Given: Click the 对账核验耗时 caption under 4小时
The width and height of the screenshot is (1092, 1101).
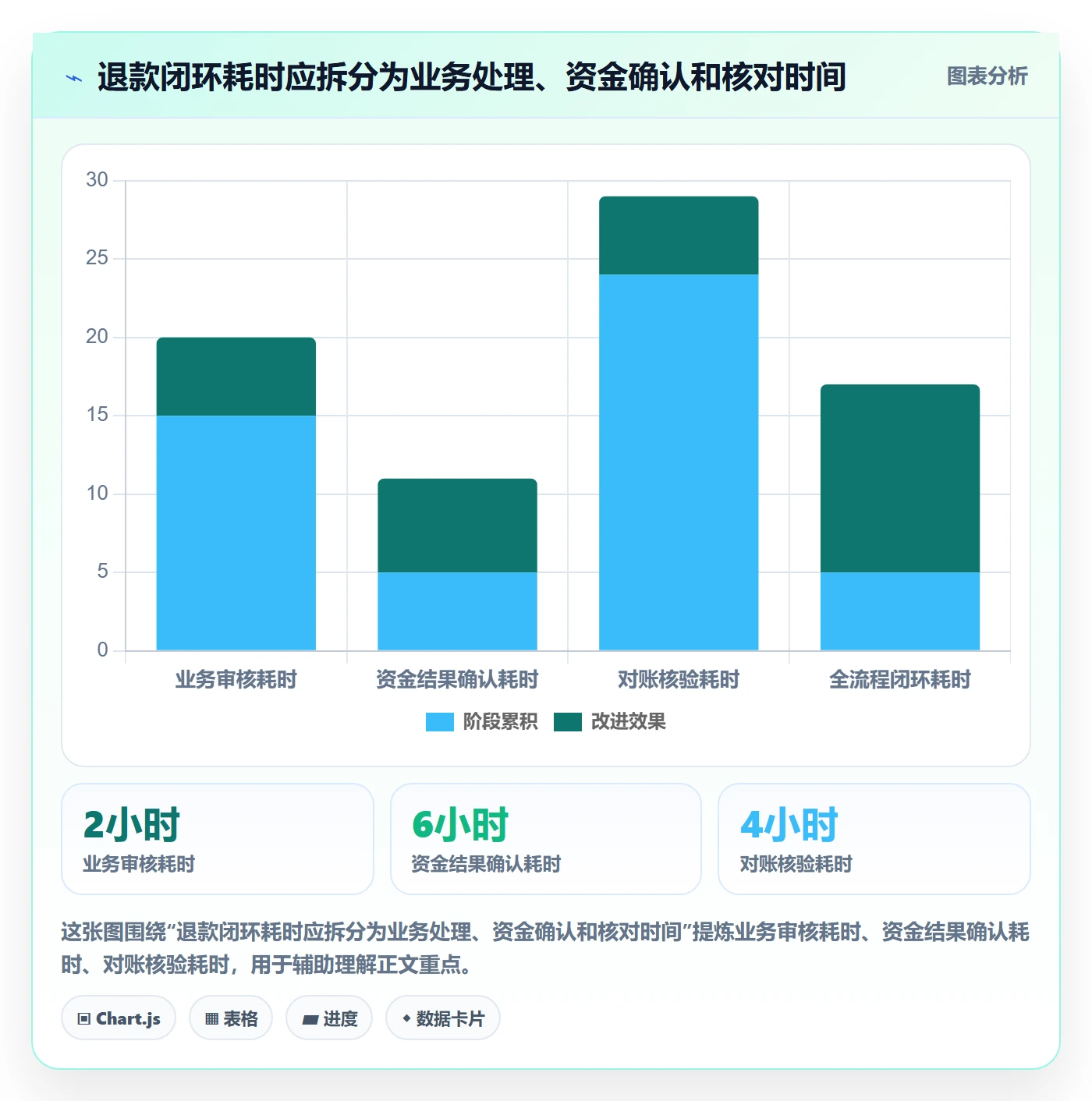Looking at the screenshot, I should coord(796,864).
